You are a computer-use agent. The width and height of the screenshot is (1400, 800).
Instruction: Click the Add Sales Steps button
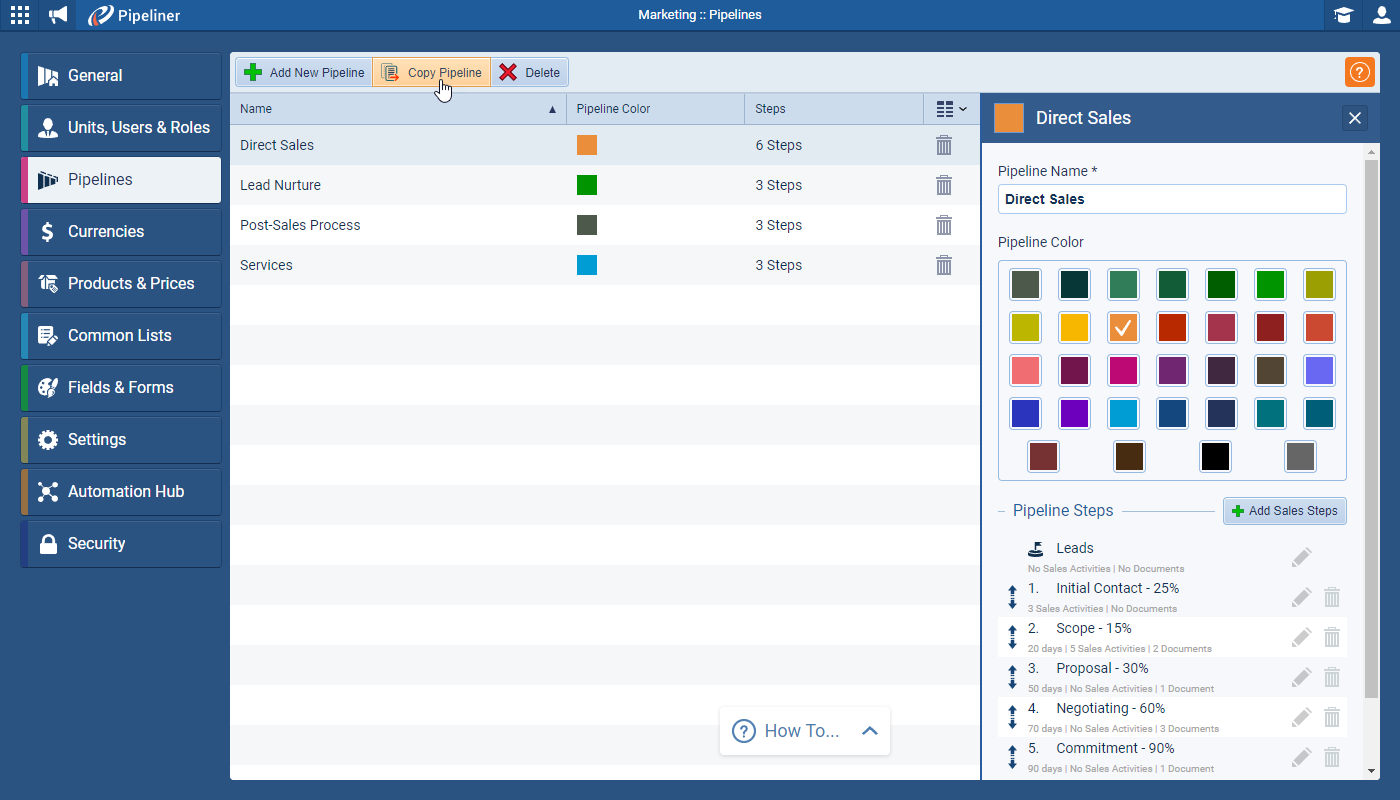pos(1285,511)
